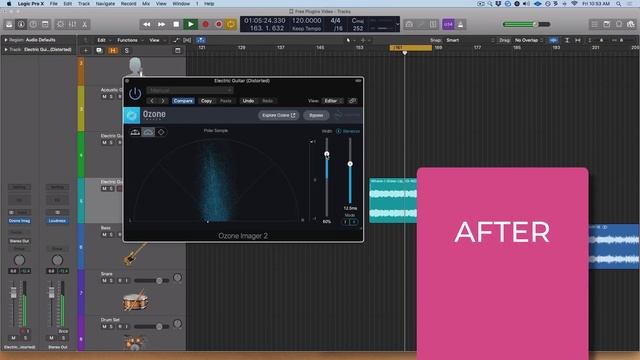The height and width of the screenshot is (360, 640).
Task: Click the green Play button
Action: [x=191, y=24]
